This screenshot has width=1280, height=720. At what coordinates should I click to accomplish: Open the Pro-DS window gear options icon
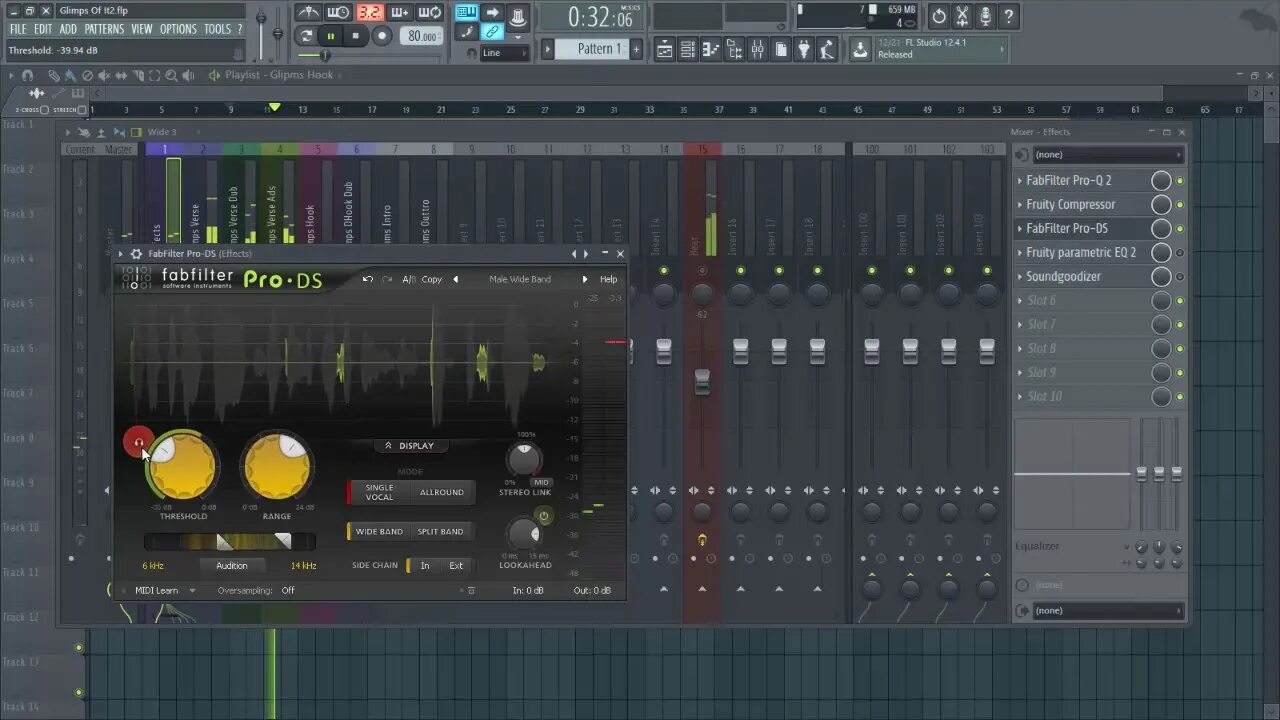tap(136, 254)
